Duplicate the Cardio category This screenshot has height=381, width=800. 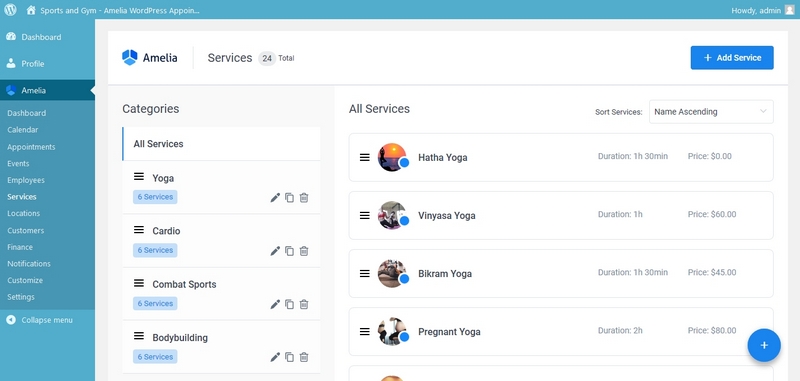click(289, 251)
